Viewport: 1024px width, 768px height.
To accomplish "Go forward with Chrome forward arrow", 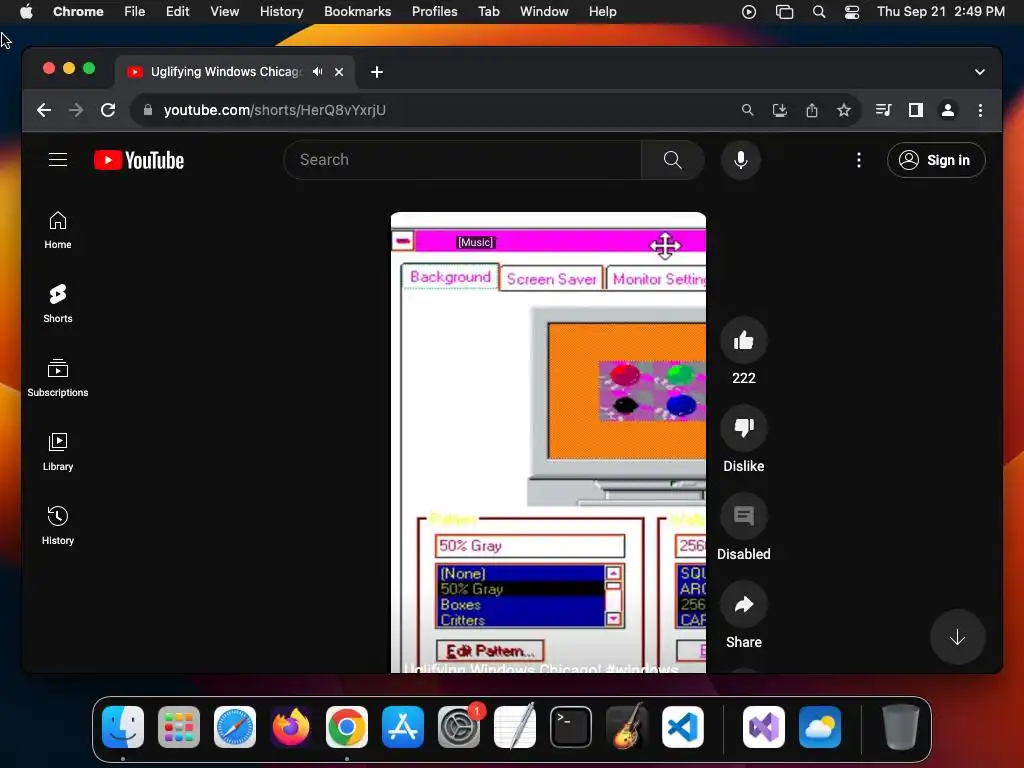I will point(76,110).
